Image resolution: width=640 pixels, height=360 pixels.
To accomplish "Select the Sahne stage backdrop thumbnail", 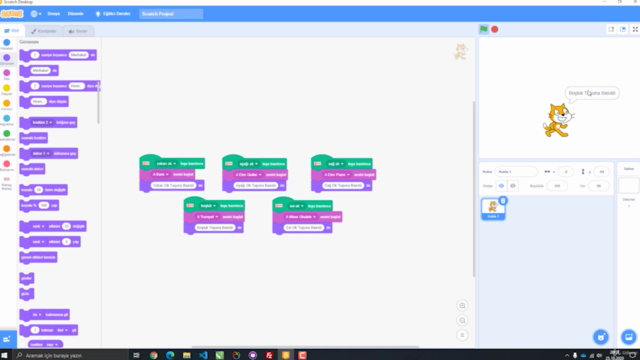I will point(629,186).
